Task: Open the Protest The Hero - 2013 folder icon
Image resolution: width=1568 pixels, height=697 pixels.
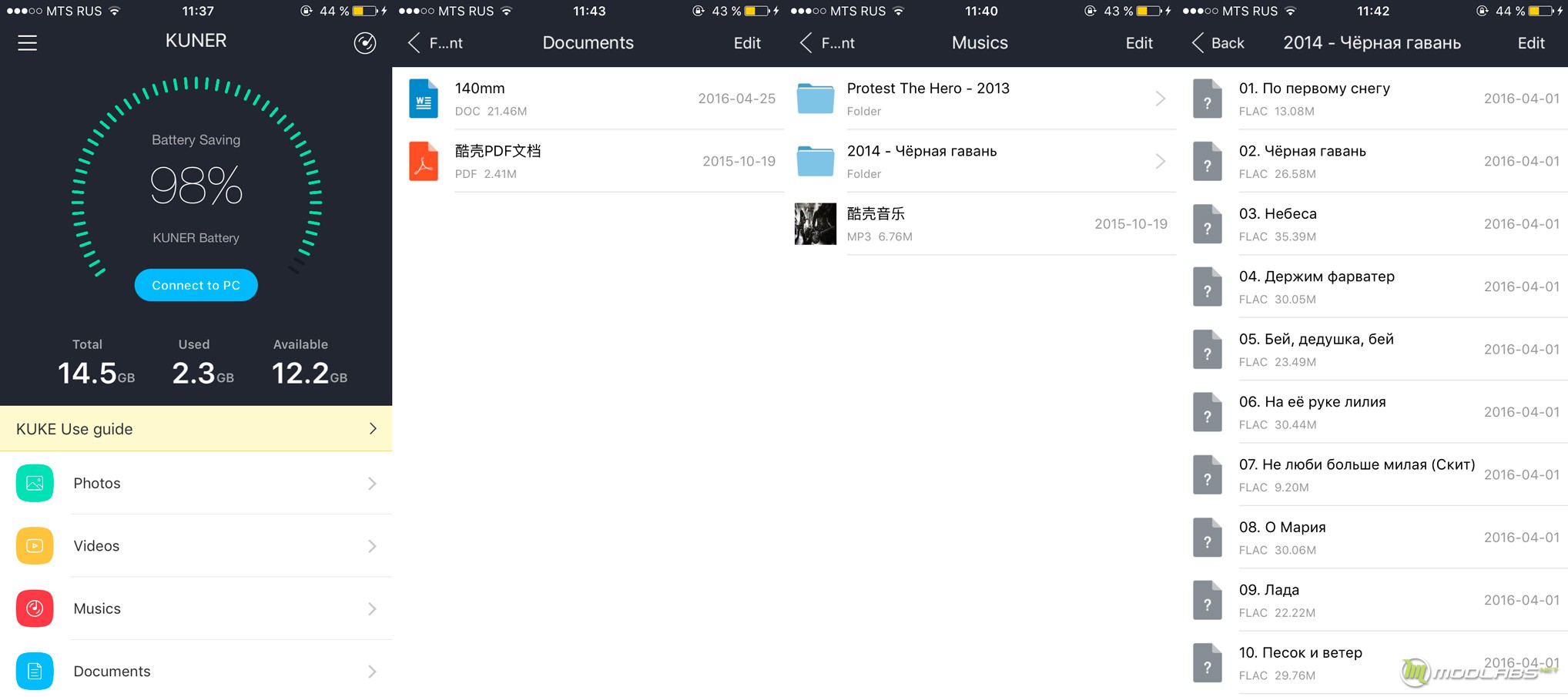Action: (816, 99)
